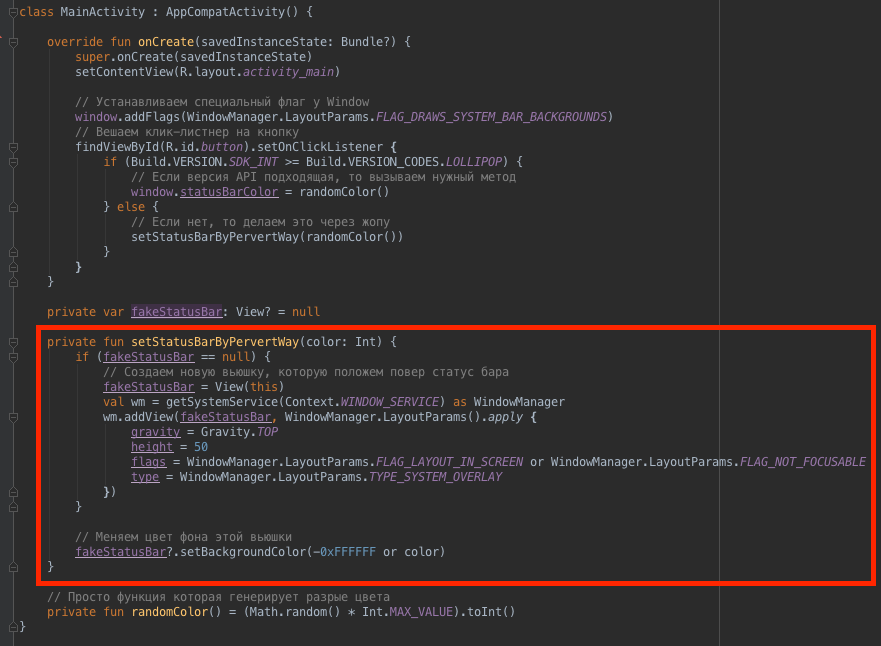Click 'setContentView' call
The image size is (881, 646).
125,72
